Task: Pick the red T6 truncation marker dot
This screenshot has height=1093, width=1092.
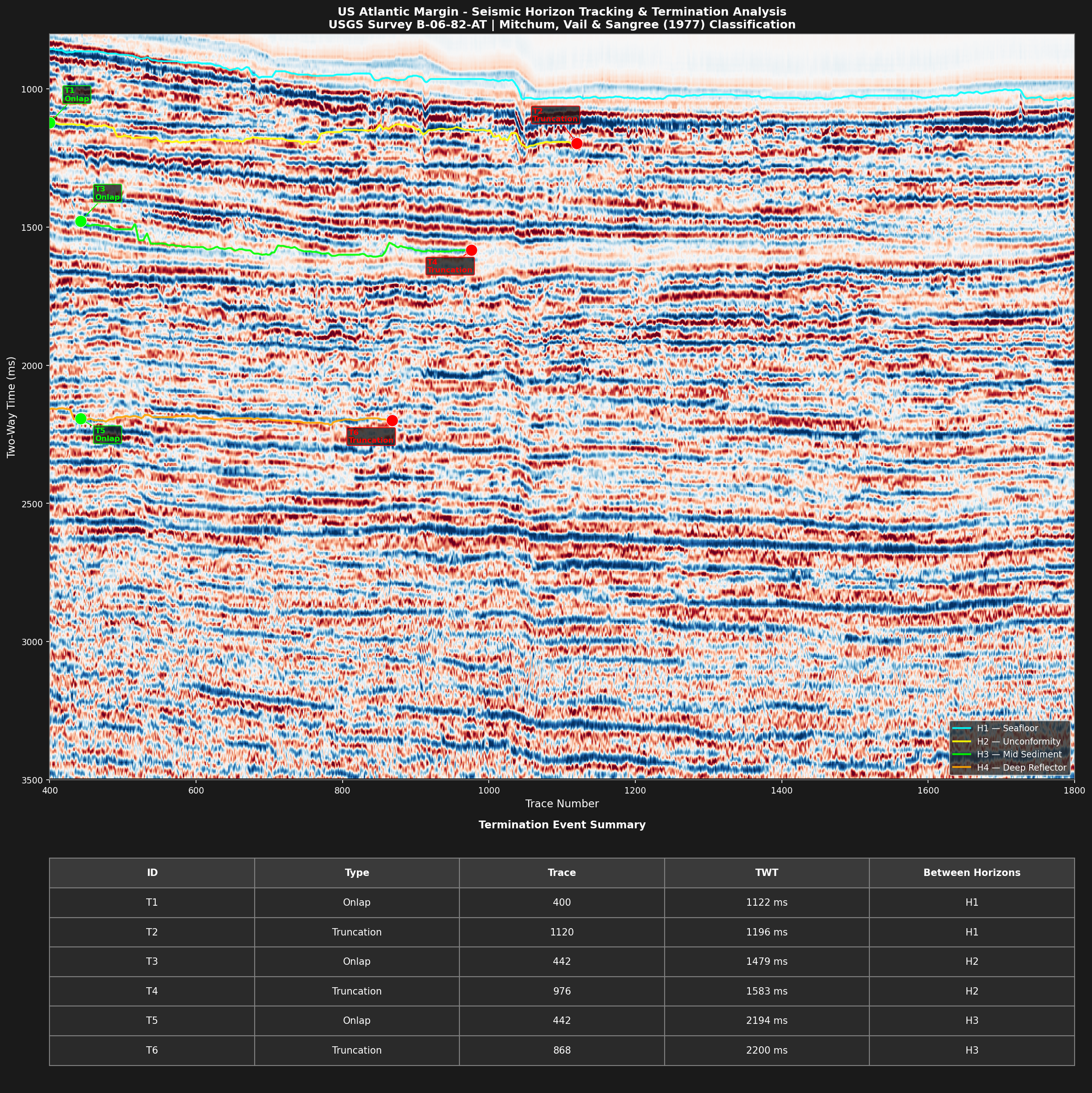Action: 392,420
